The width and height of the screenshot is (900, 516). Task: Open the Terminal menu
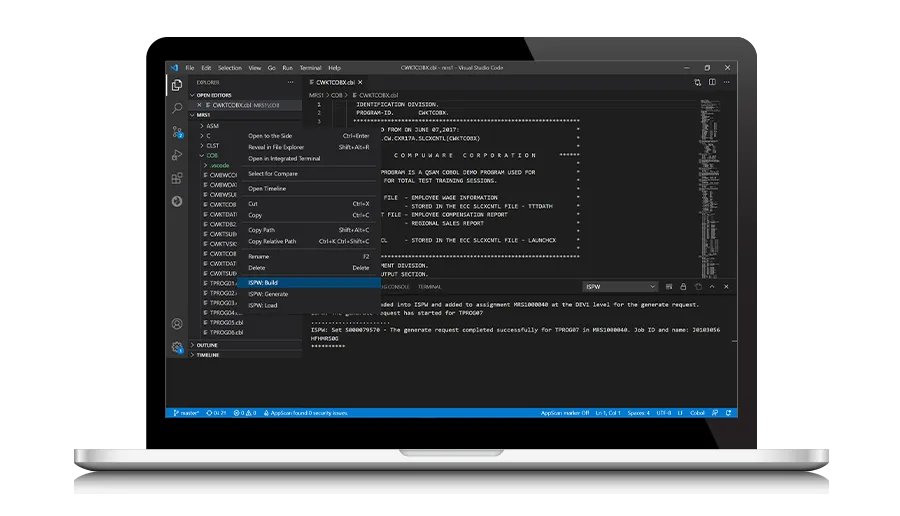pyautogui.click(x=311, y=68)
